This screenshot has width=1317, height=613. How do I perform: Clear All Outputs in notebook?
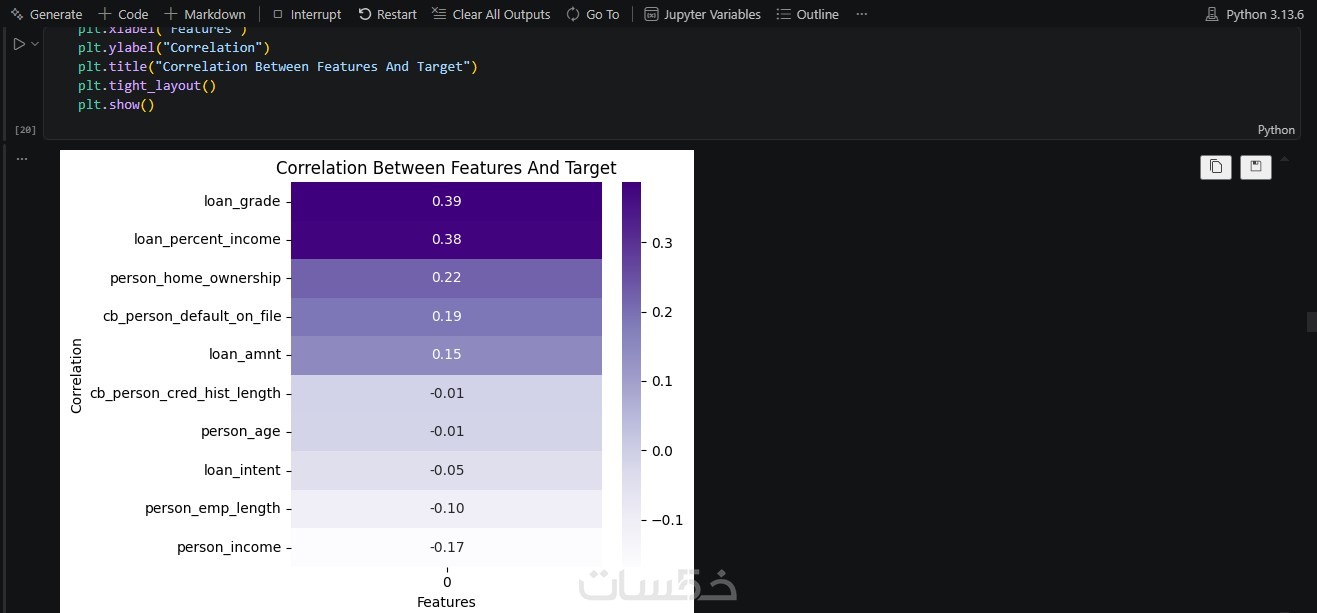[491, 14]
